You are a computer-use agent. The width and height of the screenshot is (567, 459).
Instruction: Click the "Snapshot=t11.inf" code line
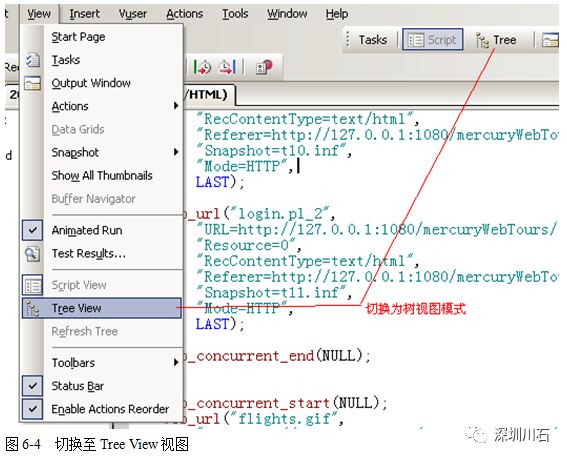[274, 292]
